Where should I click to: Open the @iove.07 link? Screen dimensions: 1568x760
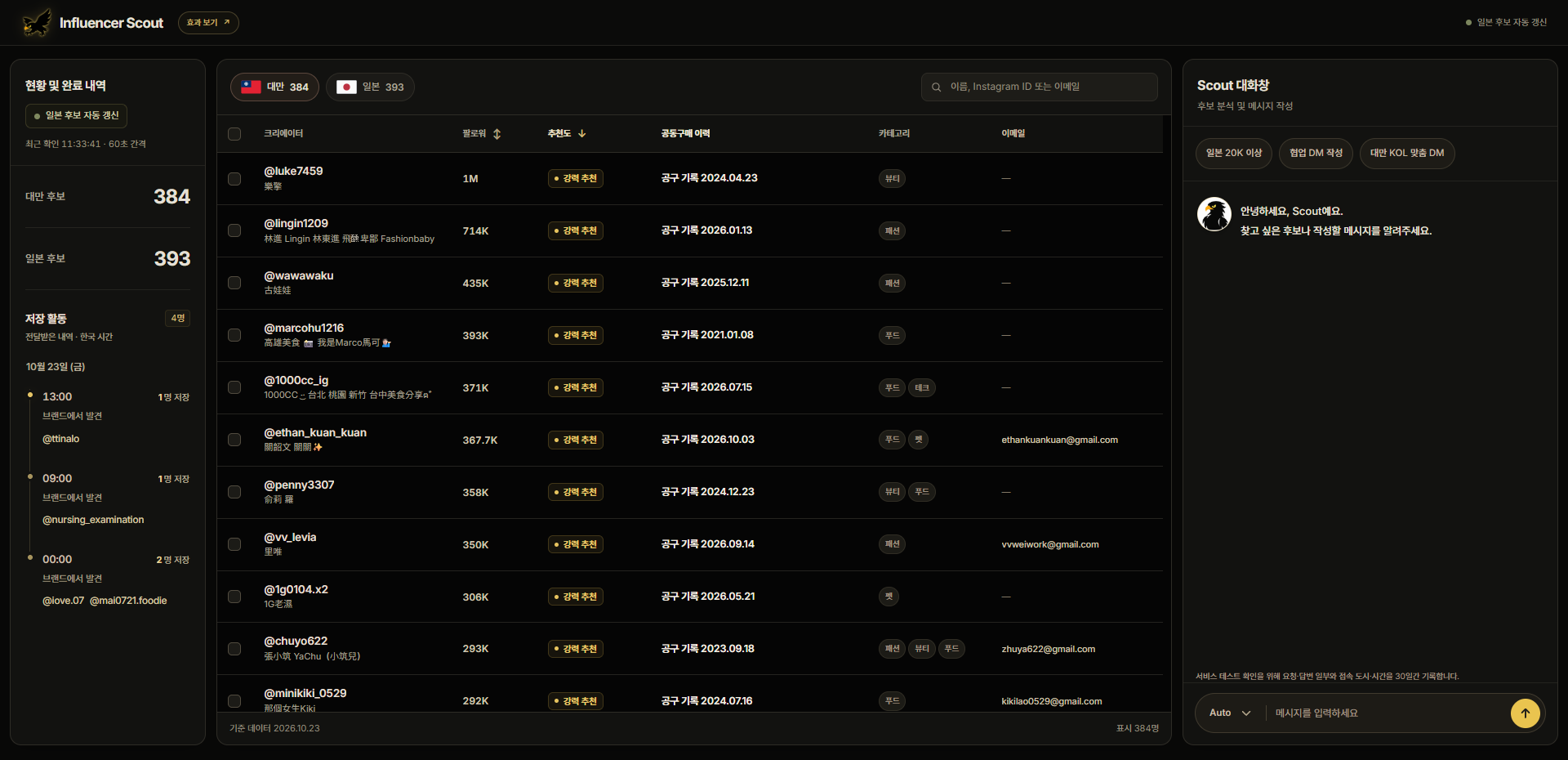click(63, 601)
